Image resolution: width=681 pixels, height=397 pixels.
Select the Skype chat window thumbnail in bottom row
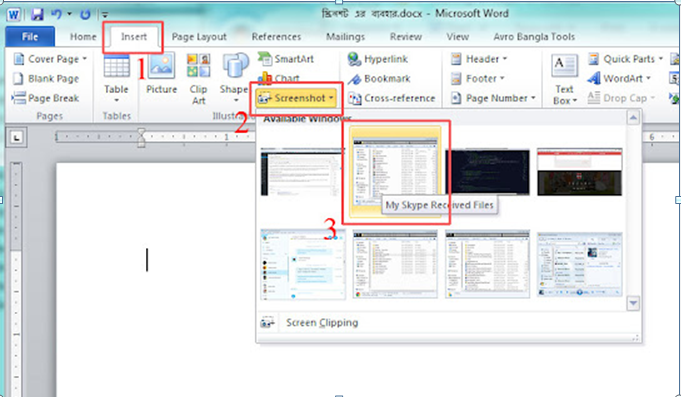tap(303, 265)
